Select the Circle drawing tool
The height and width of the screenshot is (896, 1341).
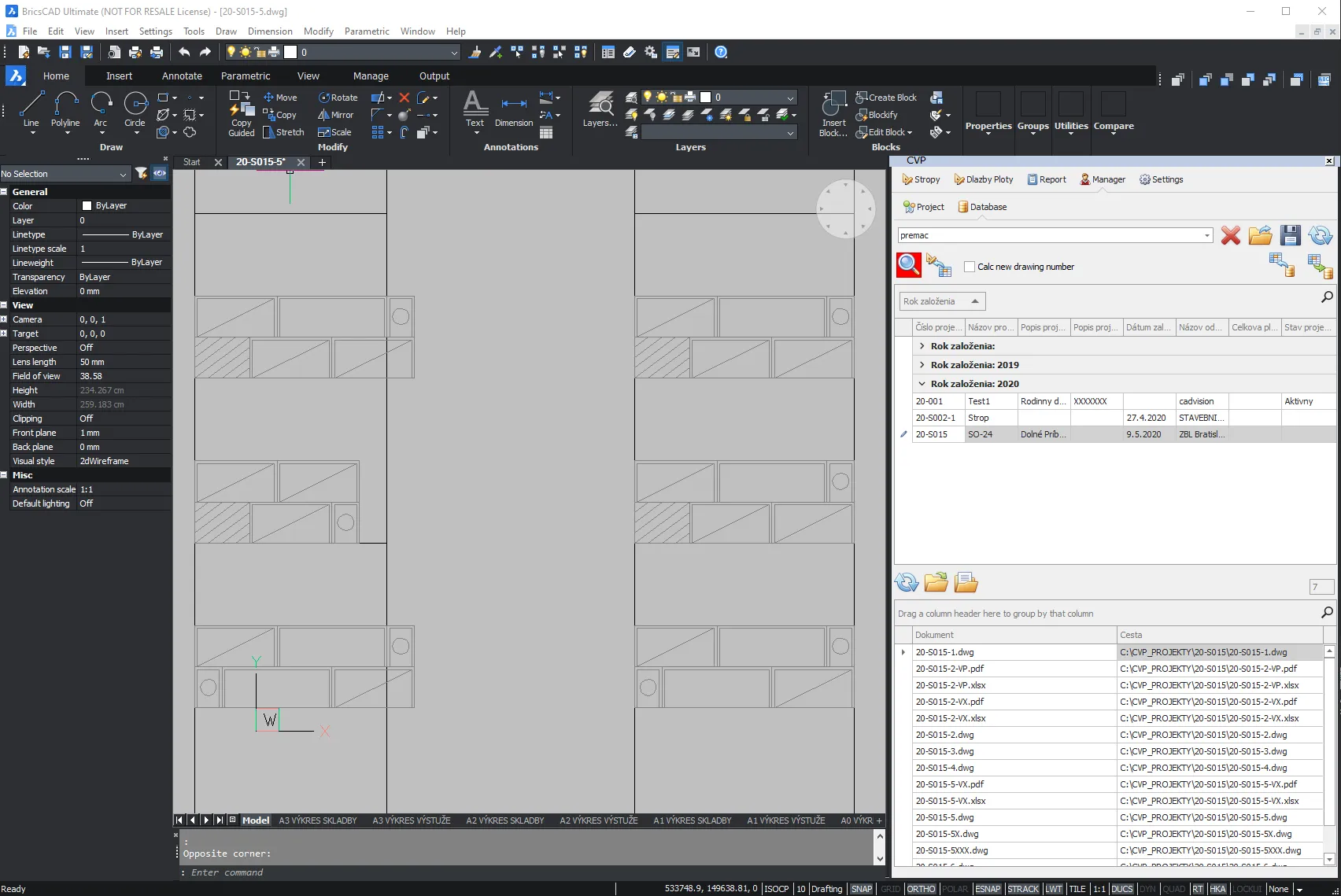[x=135, y=109]
